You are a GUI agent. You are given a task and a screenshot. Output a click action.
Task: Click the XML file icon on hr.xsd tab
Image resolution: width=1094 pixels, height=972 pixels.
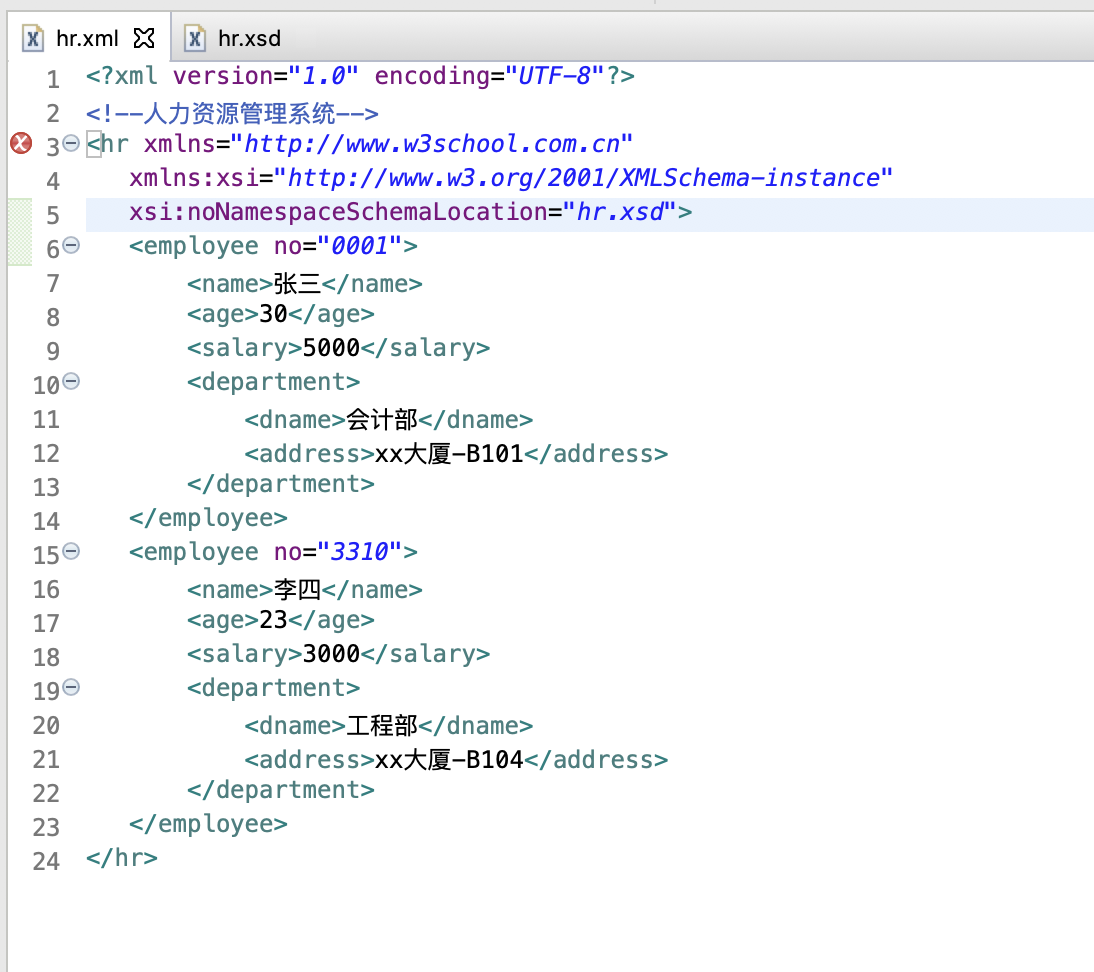pyautogui.click(x=195, y=38)
